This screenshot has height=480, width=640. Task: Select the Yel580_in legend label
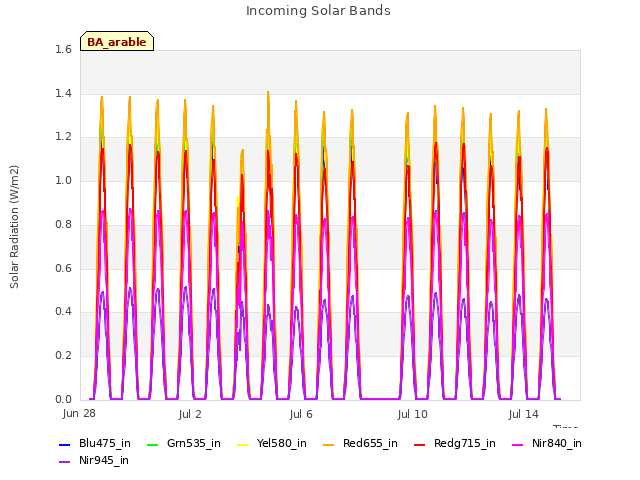click(282, 444)
